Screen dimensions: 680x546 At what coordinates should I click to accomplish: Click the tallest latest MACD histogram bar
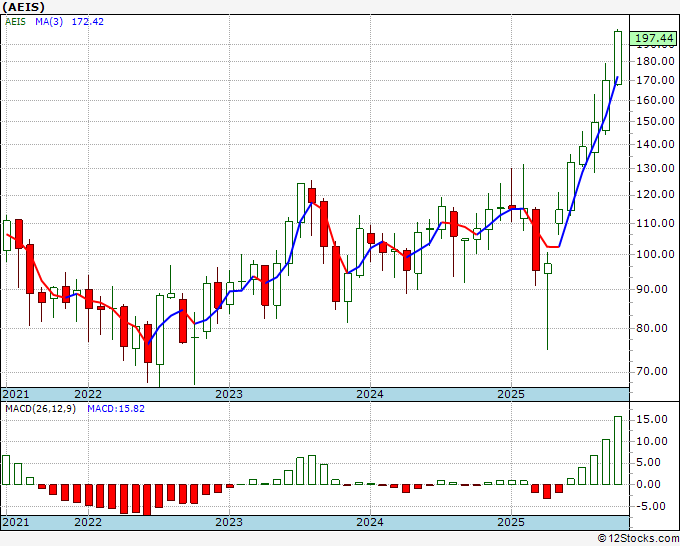click(x=618, y=451)
